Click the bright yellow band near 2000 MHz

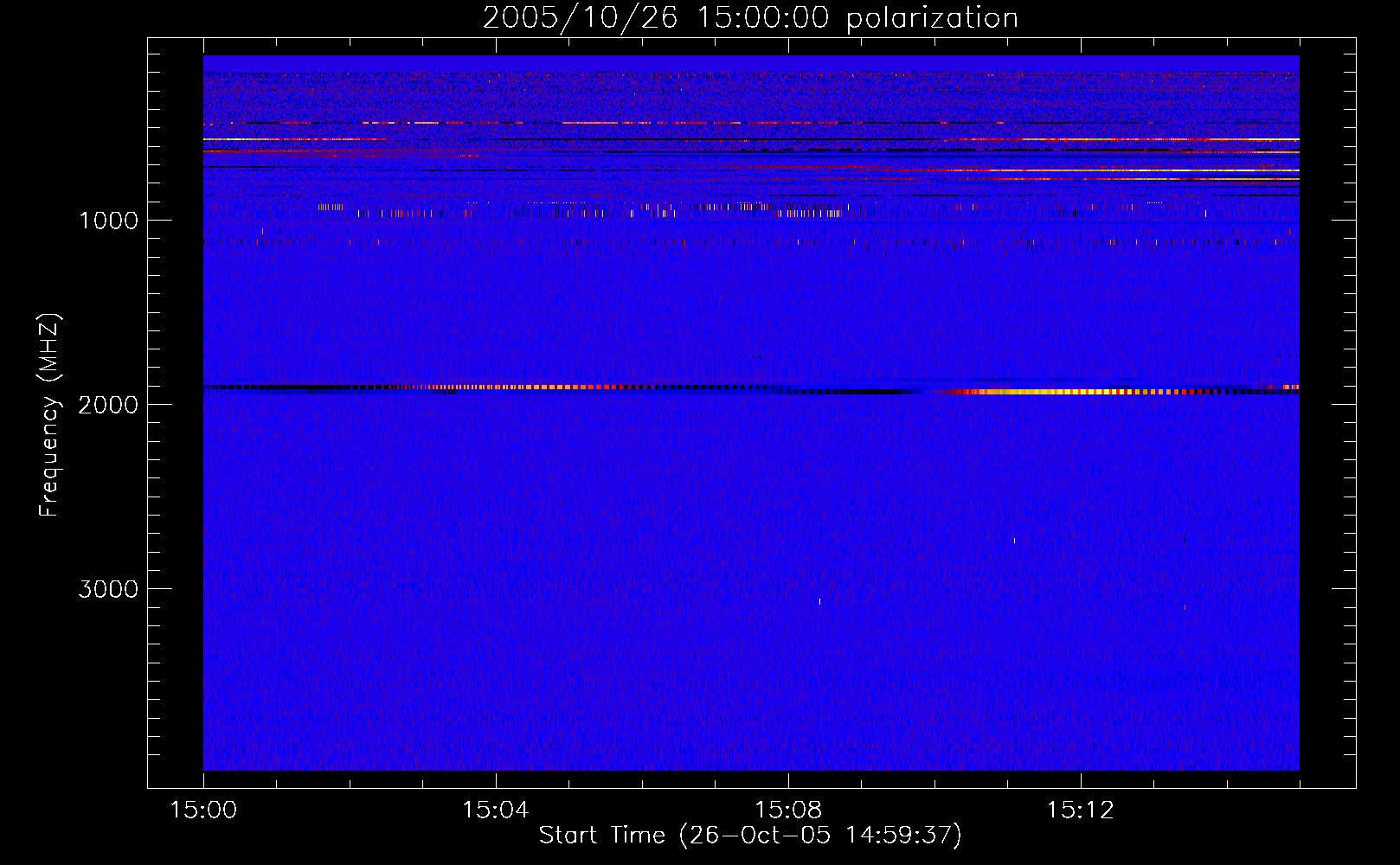coord(1064,392)
